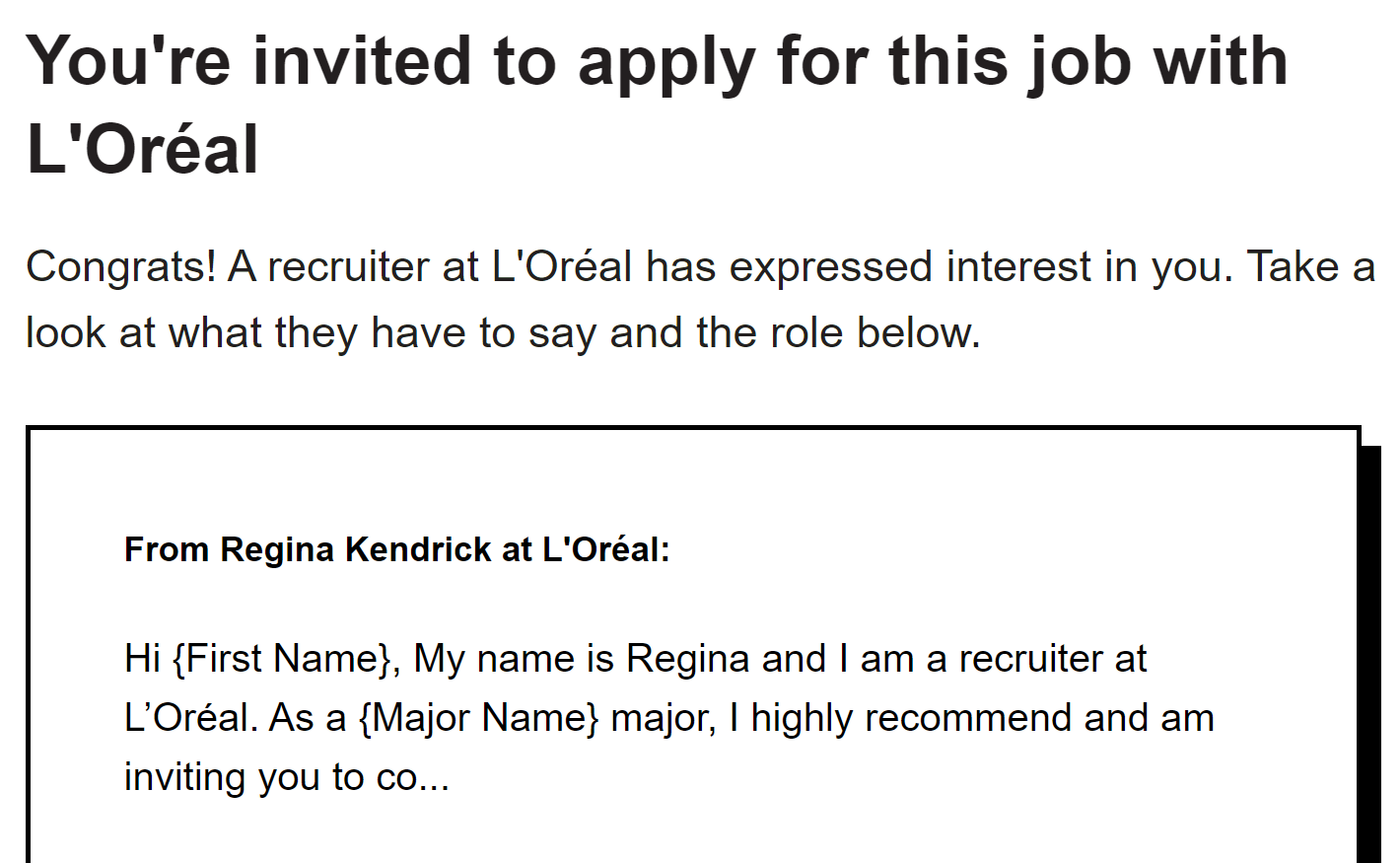Click the "Hi" greeting in the message
1400x863 pixels.
(142, 659)
